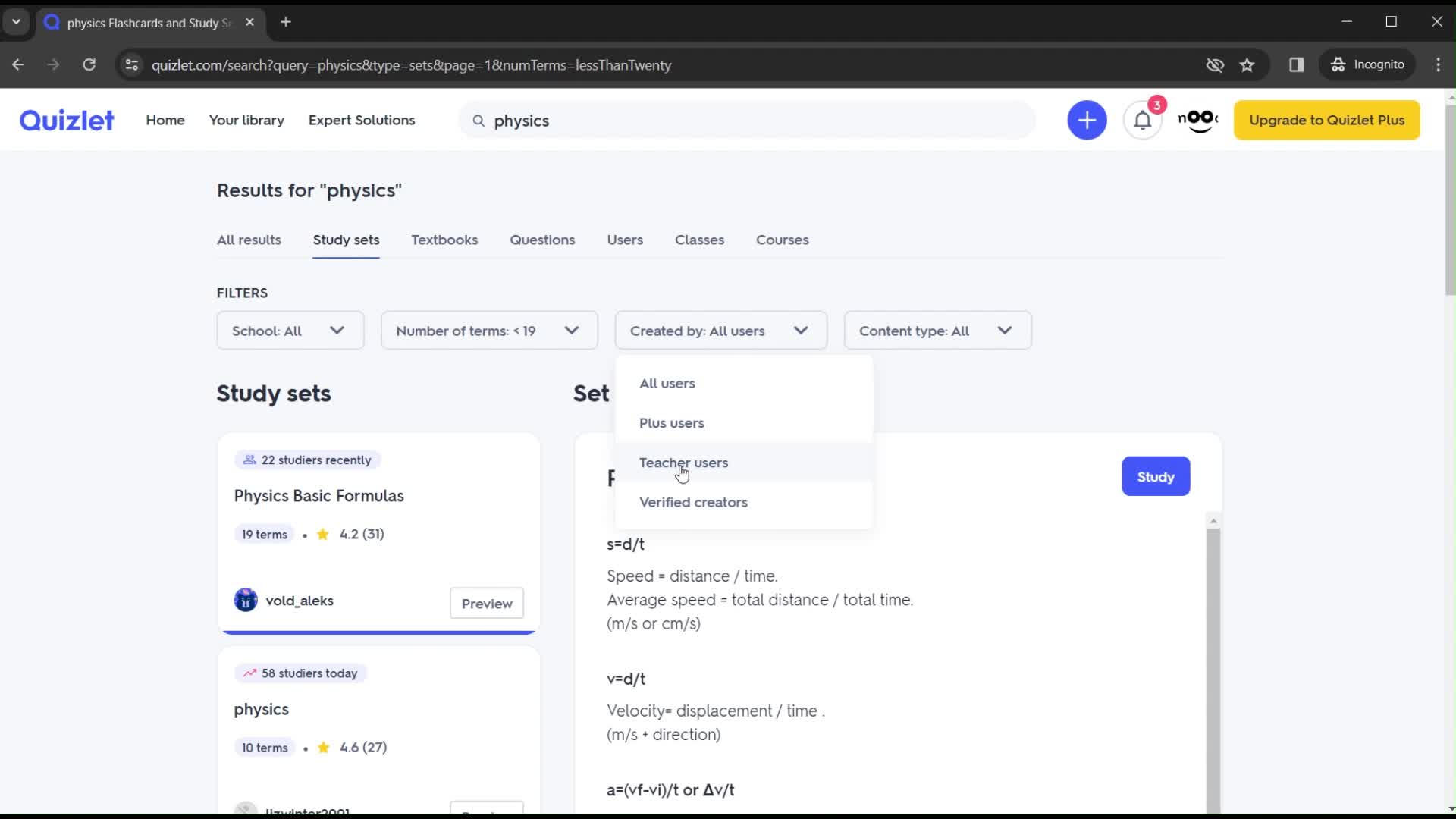Open Your library
This screenshot has height=819, width=1456.
(246, 120)
